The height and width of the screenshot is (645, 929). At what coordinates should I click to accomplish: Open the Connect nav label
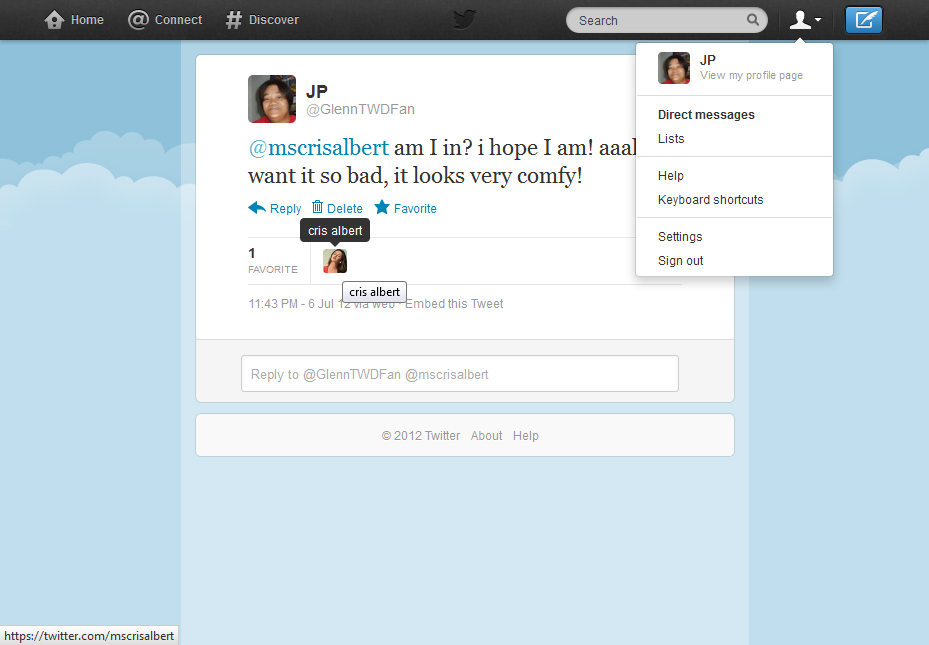[x=178, y=20]
